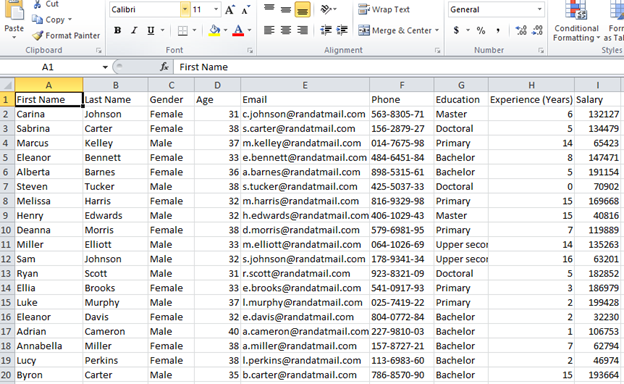Viewport: 624px width, 384px height.
Task: Increase font size with Grow Font icon
Action: pyautogui.click(x=230, y=10)
